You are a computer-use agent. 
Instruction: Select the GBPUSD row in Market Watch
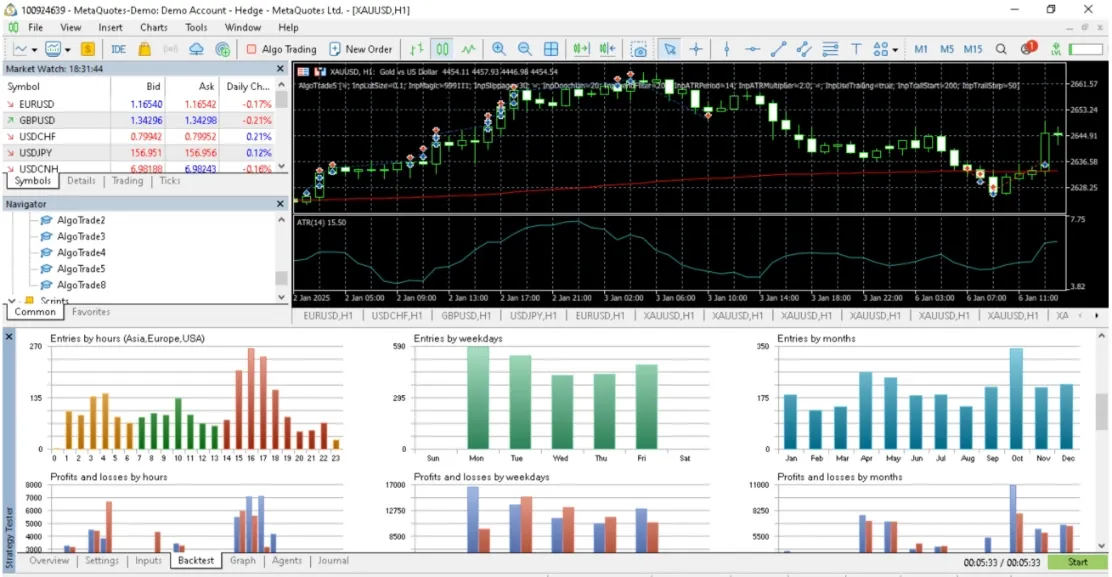click(x=140, y=121)
